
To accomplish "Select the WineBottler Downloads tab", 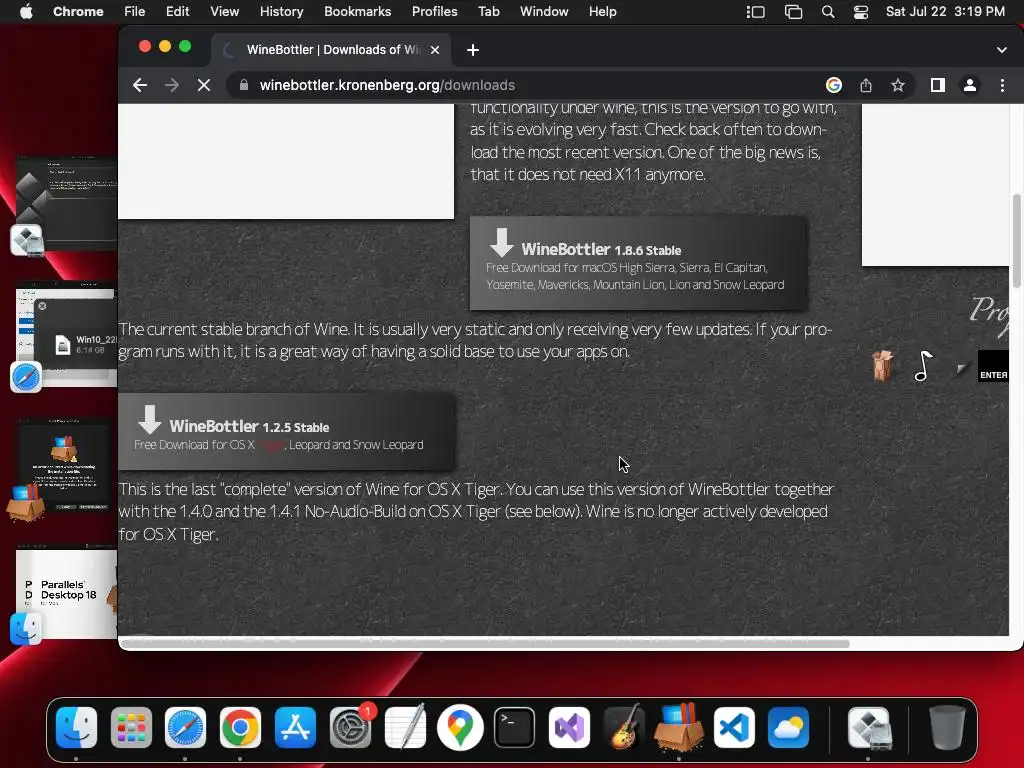I will [331, 50].
